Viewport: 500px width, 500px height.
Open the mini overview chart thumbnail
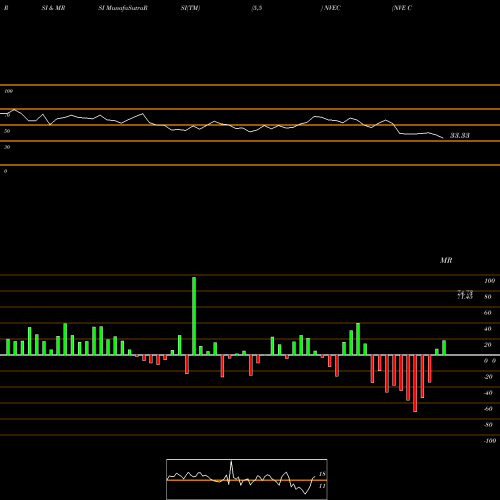click(247, 479)
